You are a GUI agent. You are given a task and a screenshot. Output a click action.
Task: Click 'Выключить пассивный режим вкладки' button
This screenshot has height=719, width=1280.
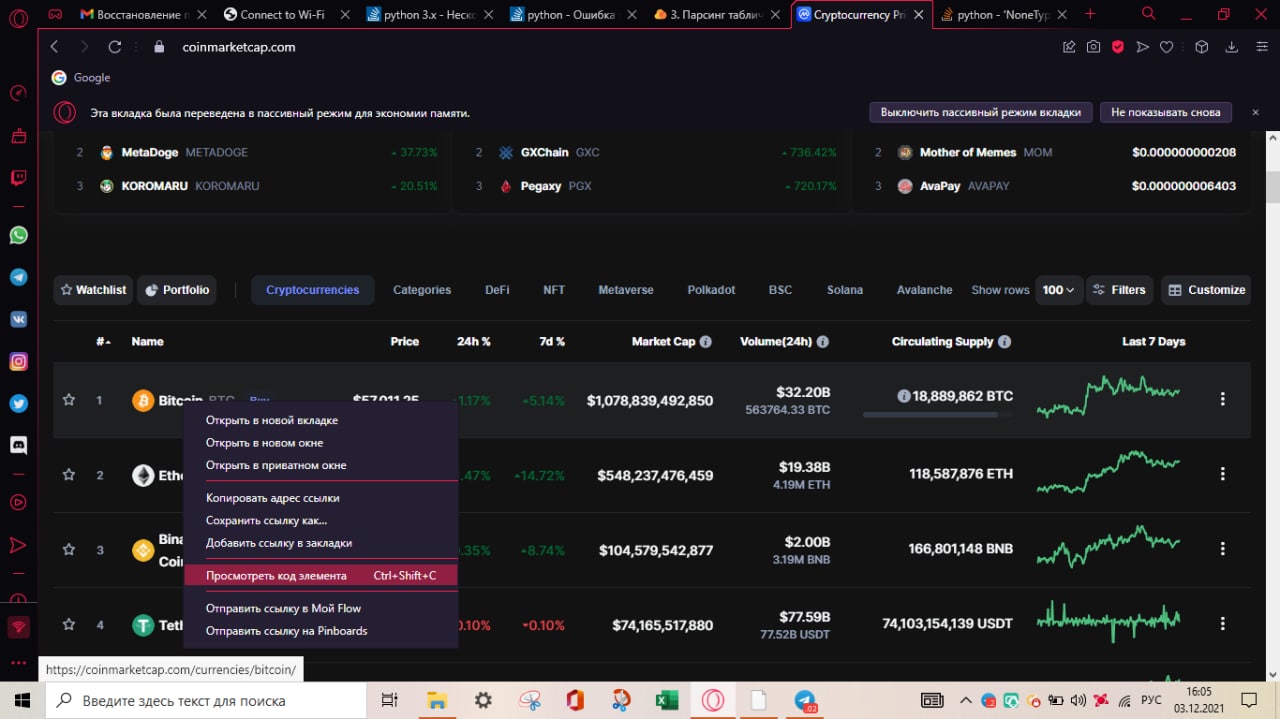(980, 112)
